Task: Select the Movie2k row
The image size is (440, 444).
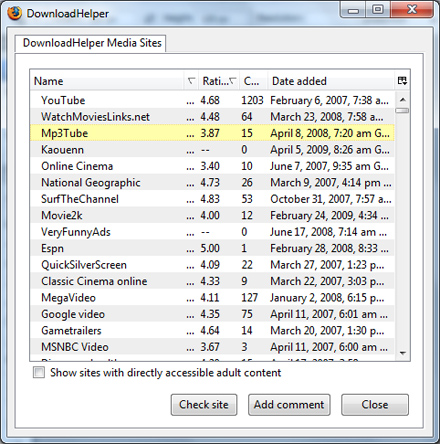Action: click(x=212, y=215)
